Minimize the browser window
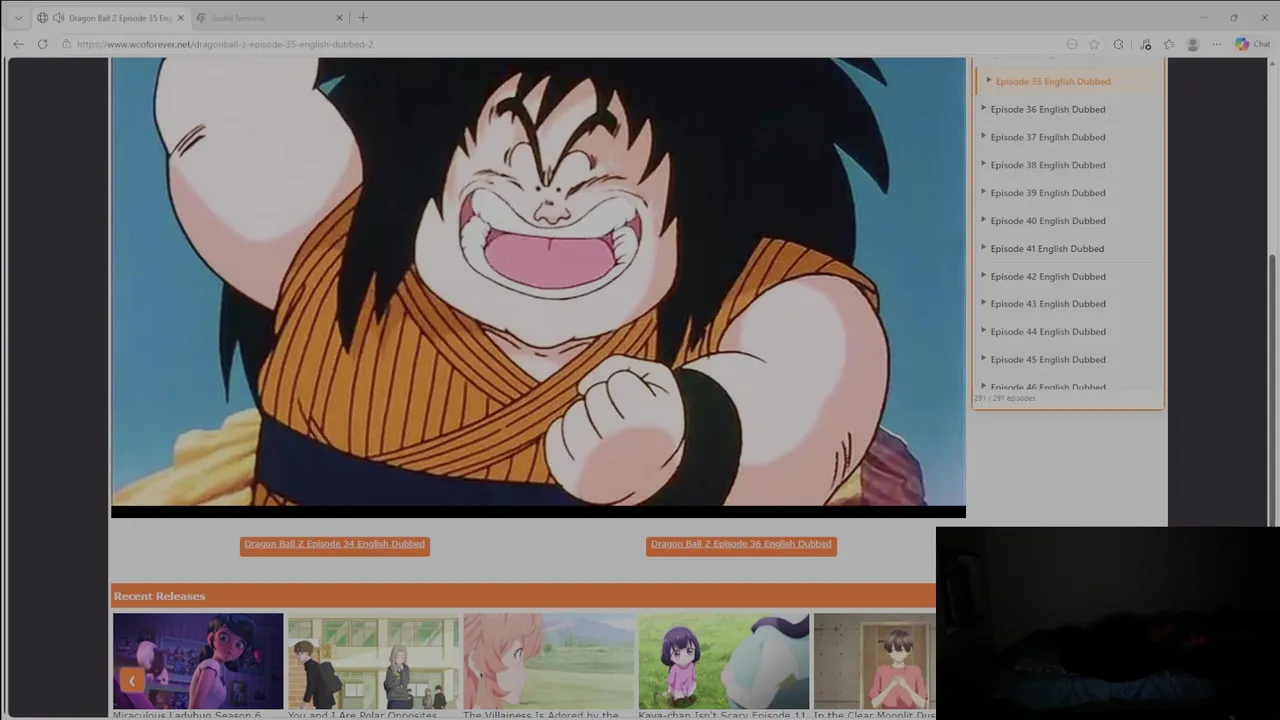 pos(1203,17)
